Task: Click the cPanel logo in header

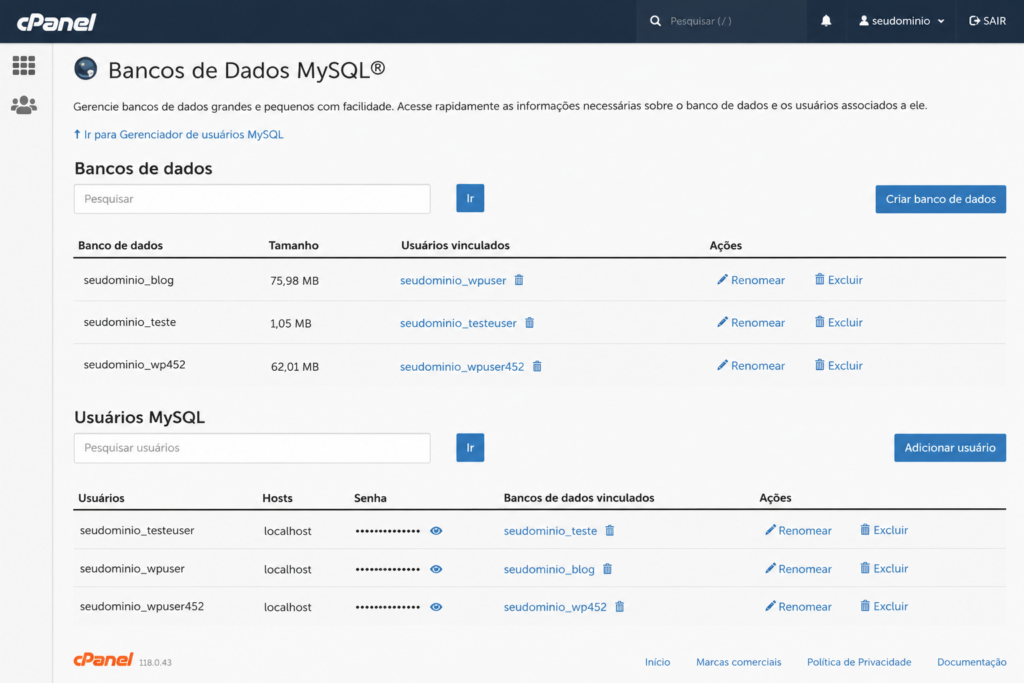Action: click(x=56, y=22)
